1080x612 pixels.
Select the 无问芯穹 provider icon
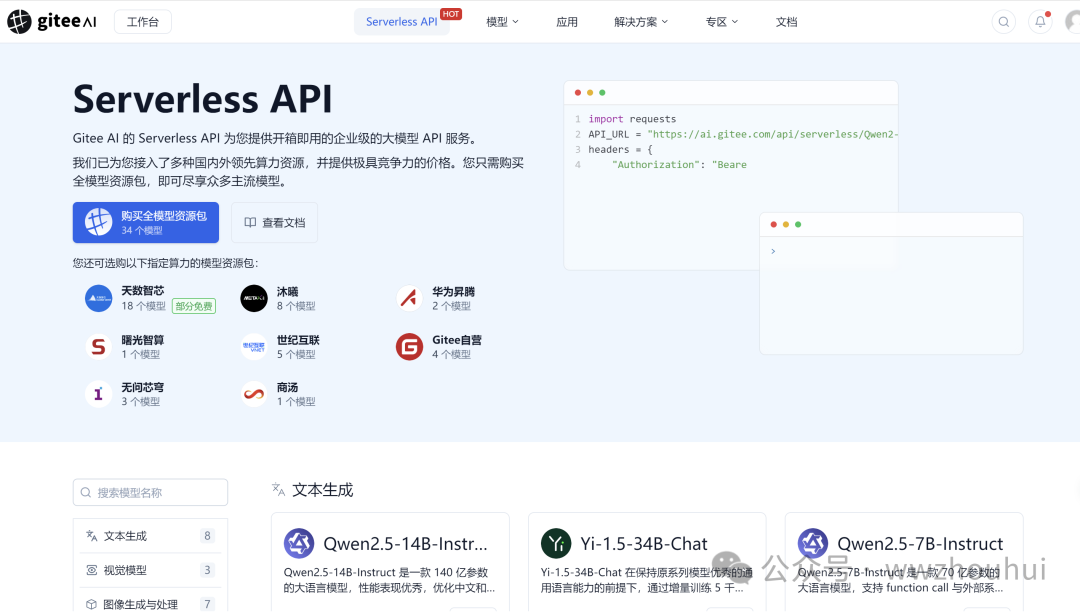(98, 394)
